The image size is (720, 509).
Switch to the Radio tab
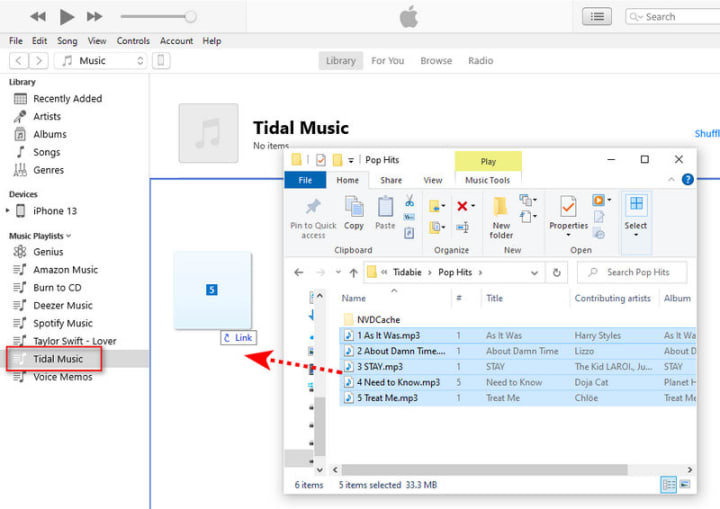pyautogui.click(x=480, y=61)
